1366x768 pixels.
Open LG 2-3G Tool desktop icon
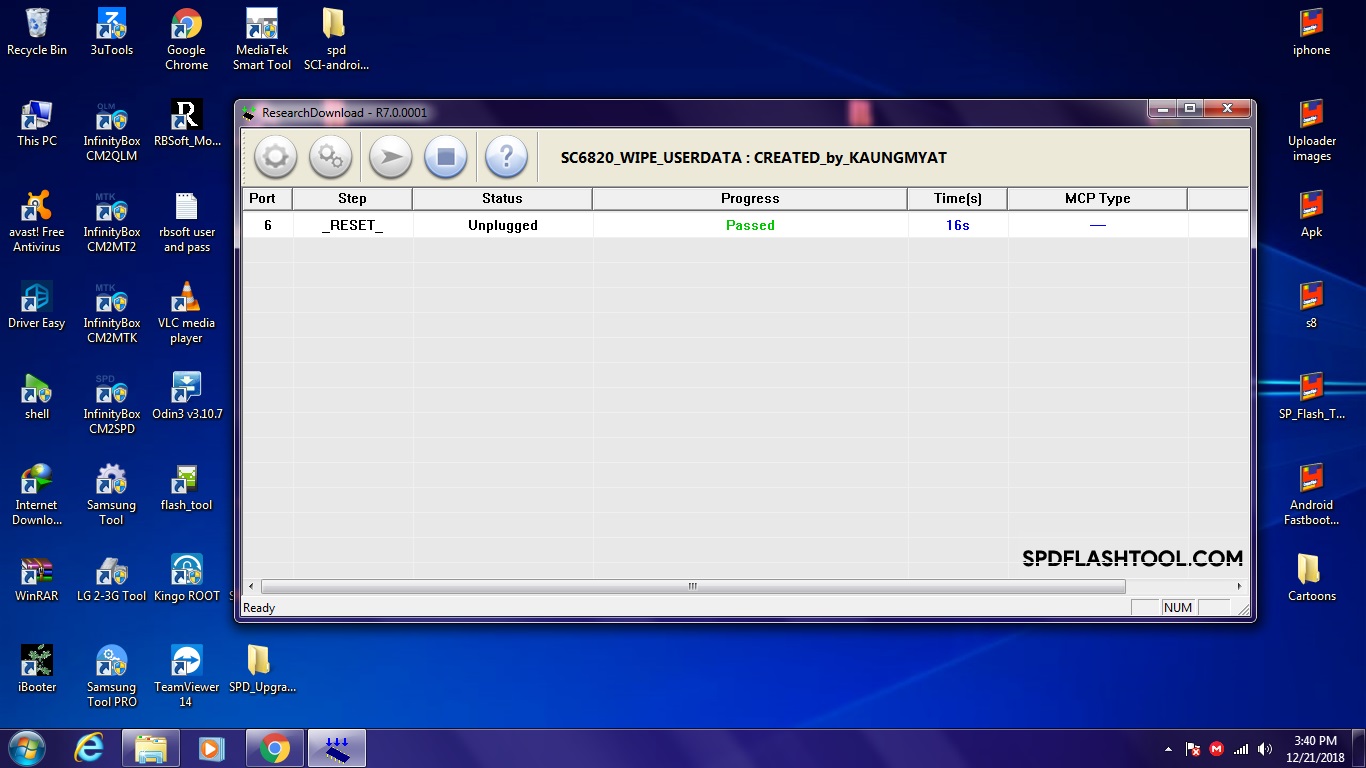[112, 578]
